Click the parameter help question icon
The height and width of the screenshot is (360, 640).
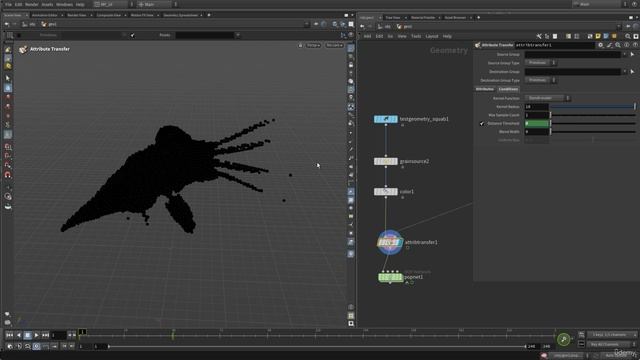pos(635,45)
